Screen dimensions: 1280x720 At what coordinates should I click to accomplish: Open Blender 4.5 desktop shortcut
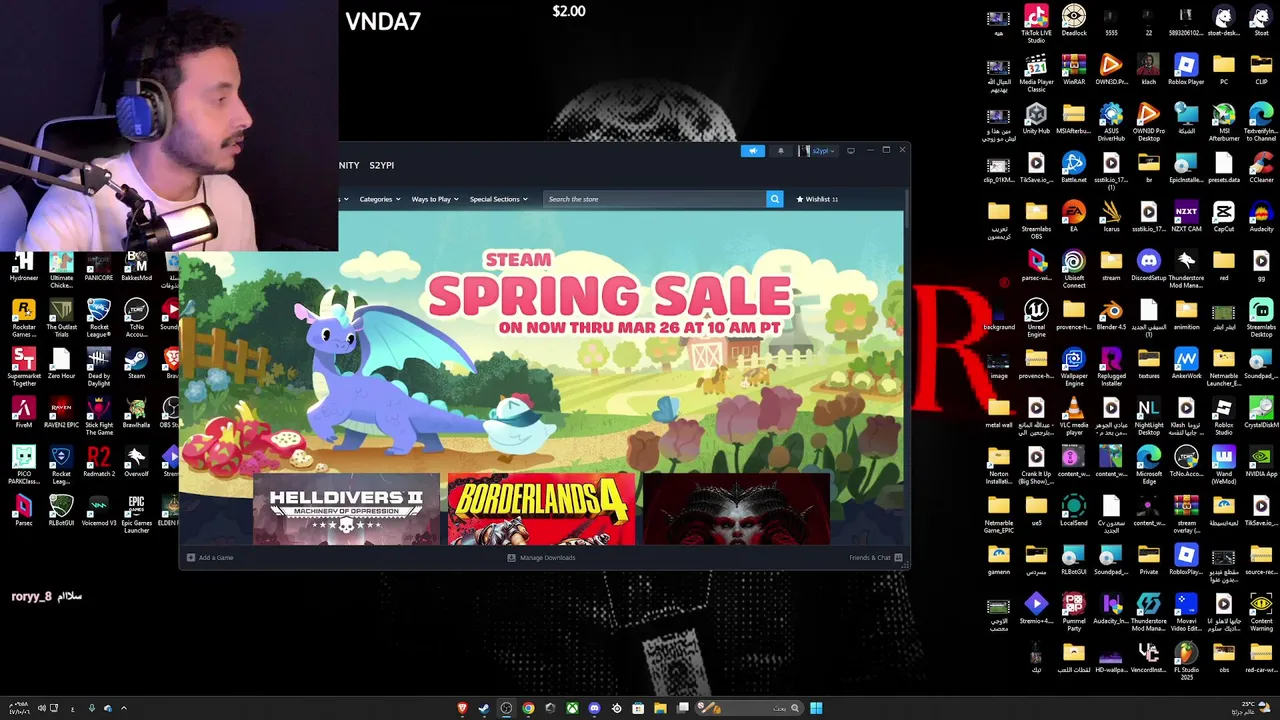(x=1111, y=315)
